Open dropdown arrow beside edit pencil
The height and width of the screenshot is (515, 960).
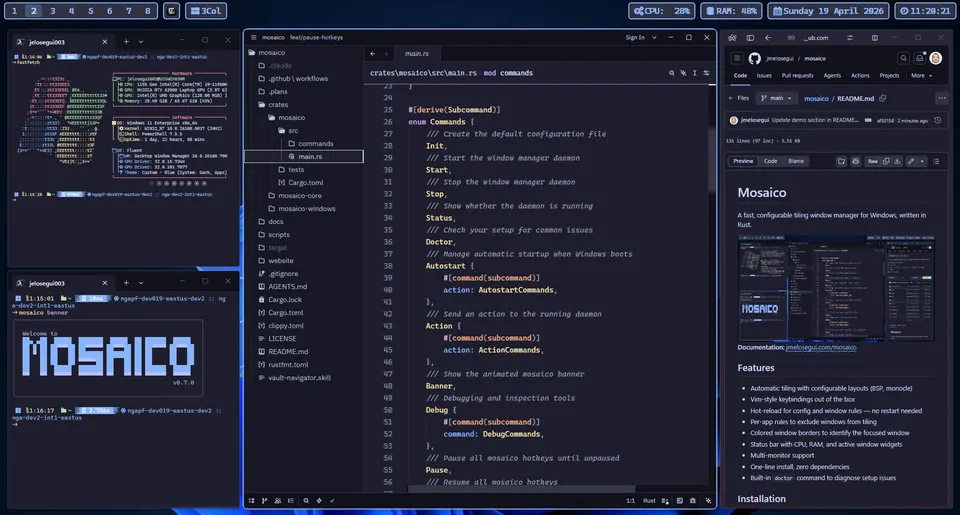(x=922, y=161)
